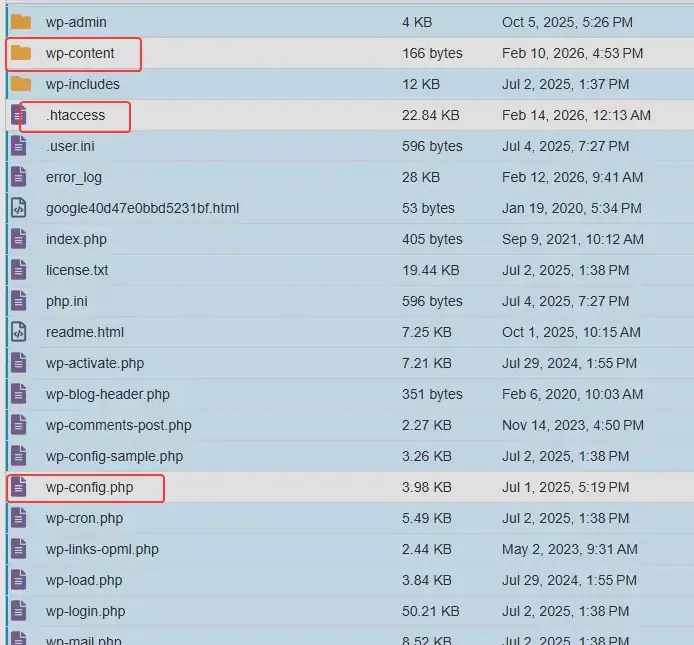694x645 pixels.
Task: Click the google40d47e0bbd5231bf.html code file icon
Action: [x=19, y=208]
